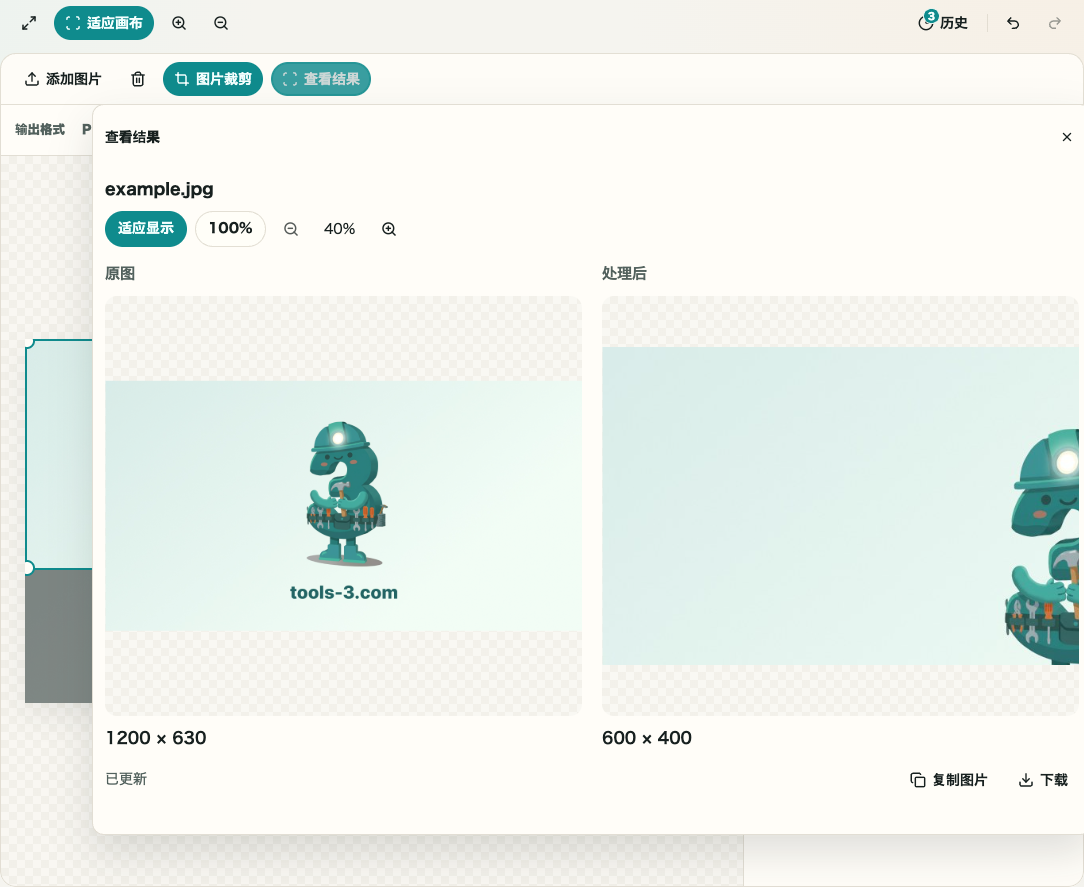Undo the last action
This screenshot has height=887, width=1084.
[x=1013, y=24]
